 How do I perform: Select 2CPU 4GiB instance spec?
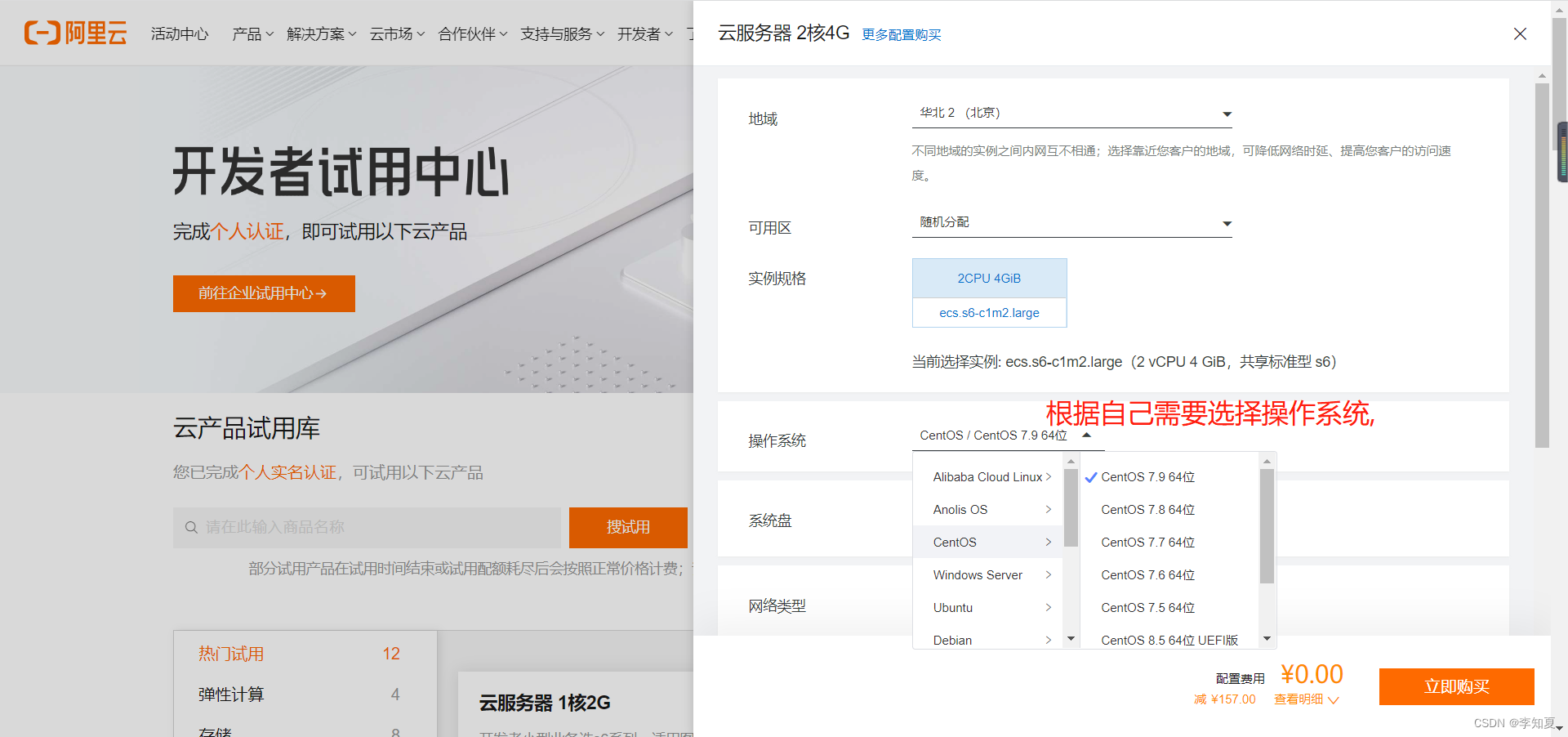989,278
